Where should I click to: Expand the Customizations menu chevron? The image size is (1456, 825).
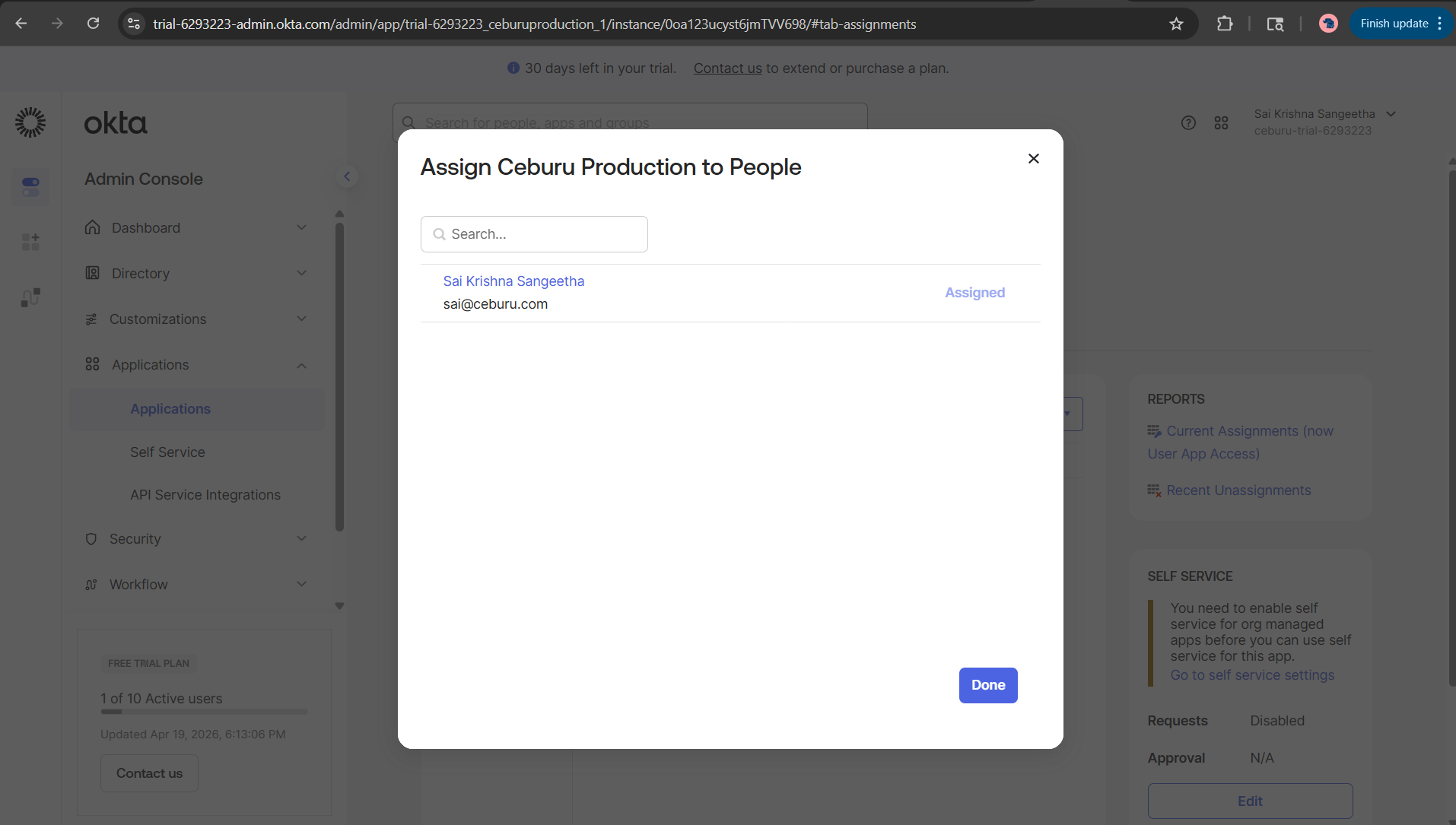click(301, 319)
